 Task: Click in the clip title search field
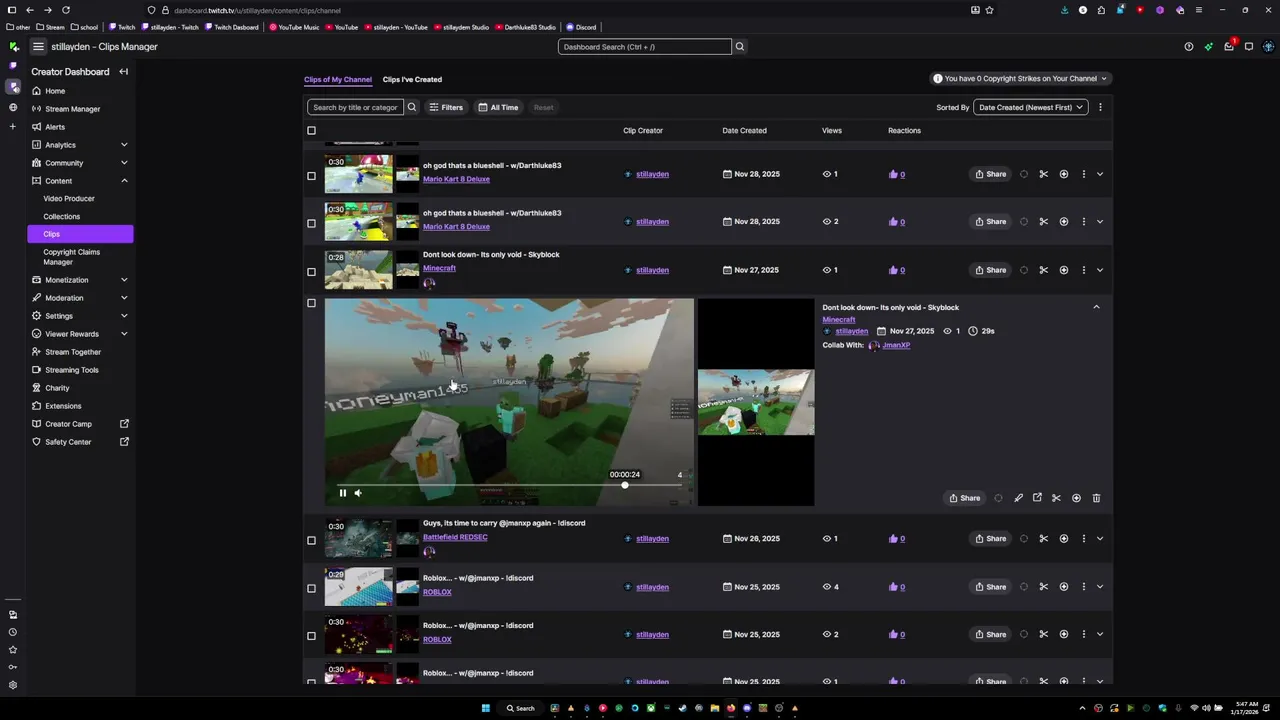click(355, 107)
